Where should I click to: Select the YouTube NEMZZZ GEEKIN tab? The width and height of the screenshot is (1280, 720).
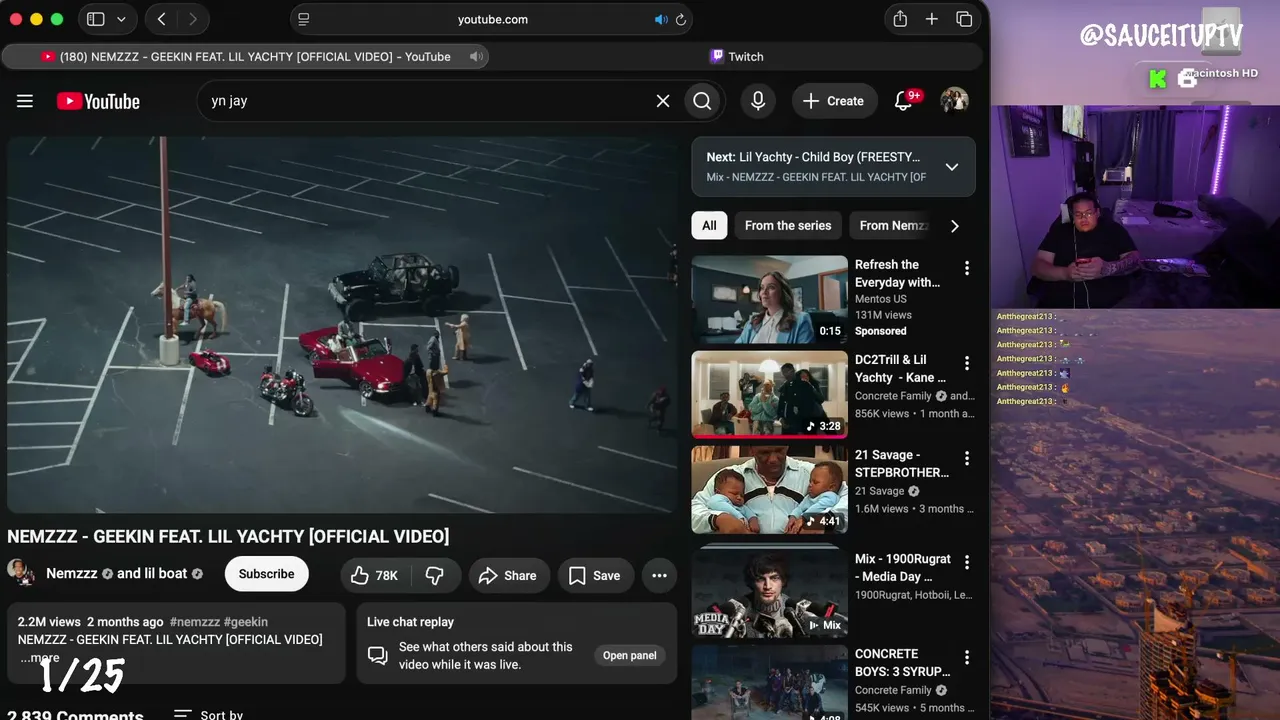tap(246, 57)
